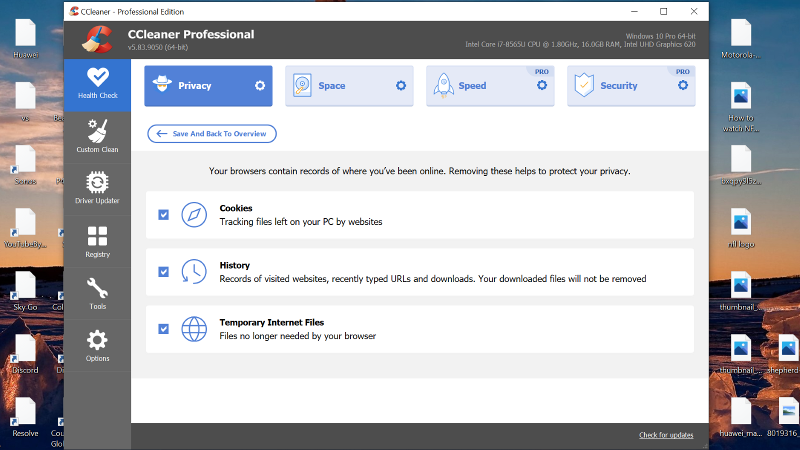Click 'Files no longer needed by your browser'

point(297,336)
